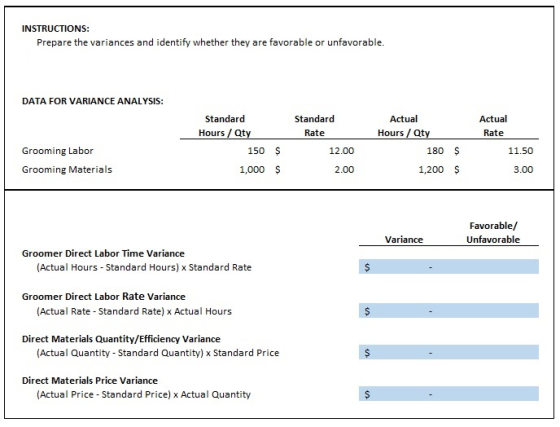Click the Actual Hours / Qty column header

pos(404,126)
